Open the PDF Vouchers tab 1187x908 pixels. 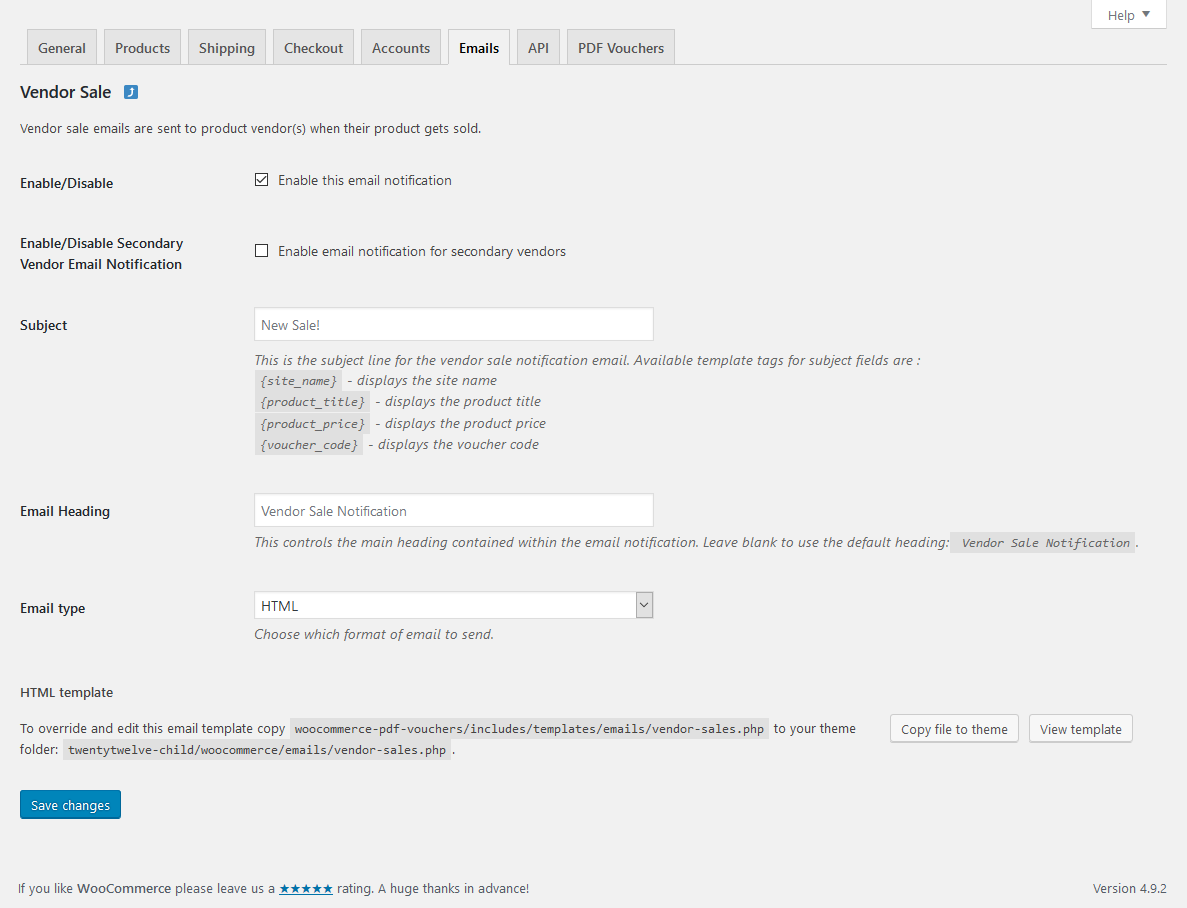tap(621, 48)
